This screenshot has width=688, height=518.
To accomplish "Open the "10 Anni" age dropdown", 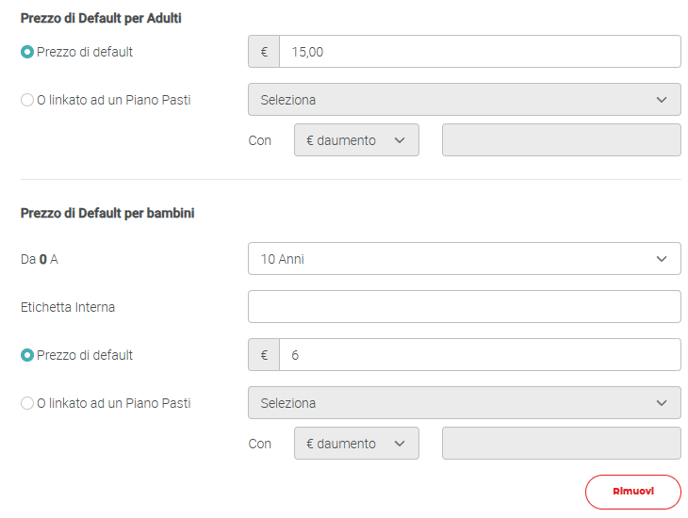I will pos(464,259).
